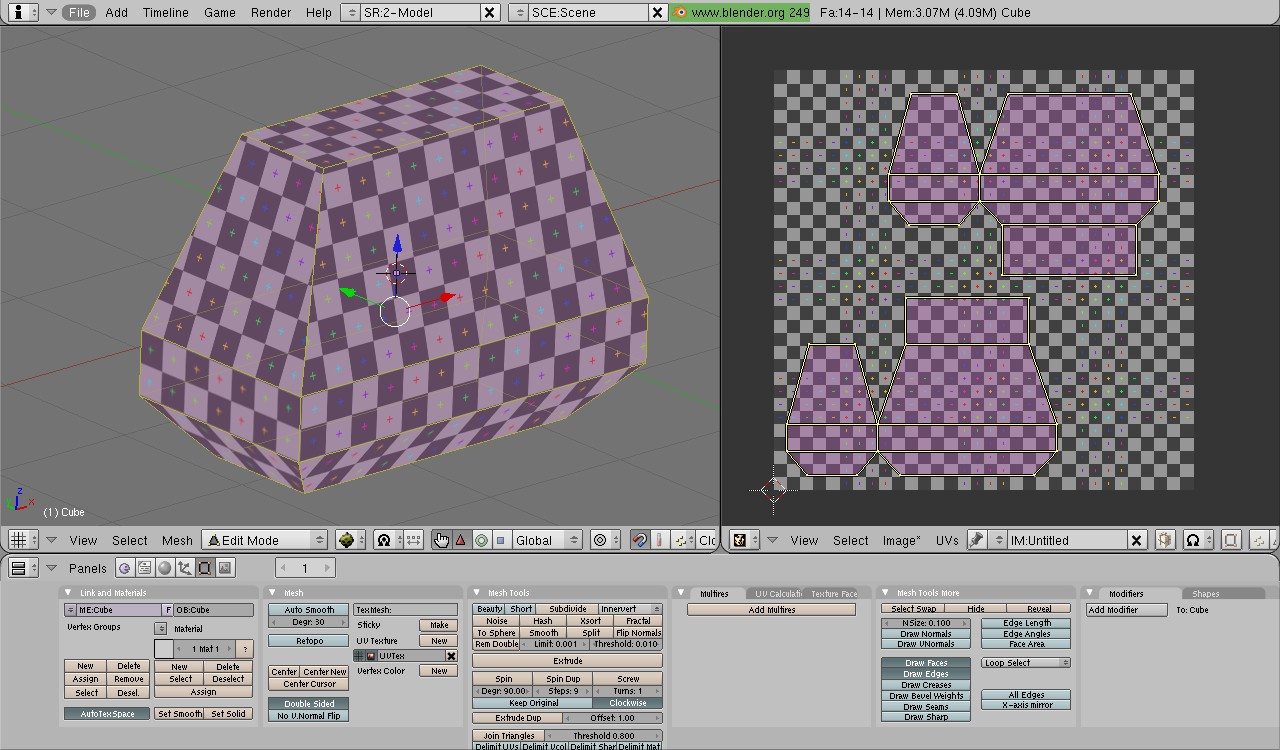1280x750 pixels.
Task: Collapse the Mesh Tools panel
Action: 478,593
